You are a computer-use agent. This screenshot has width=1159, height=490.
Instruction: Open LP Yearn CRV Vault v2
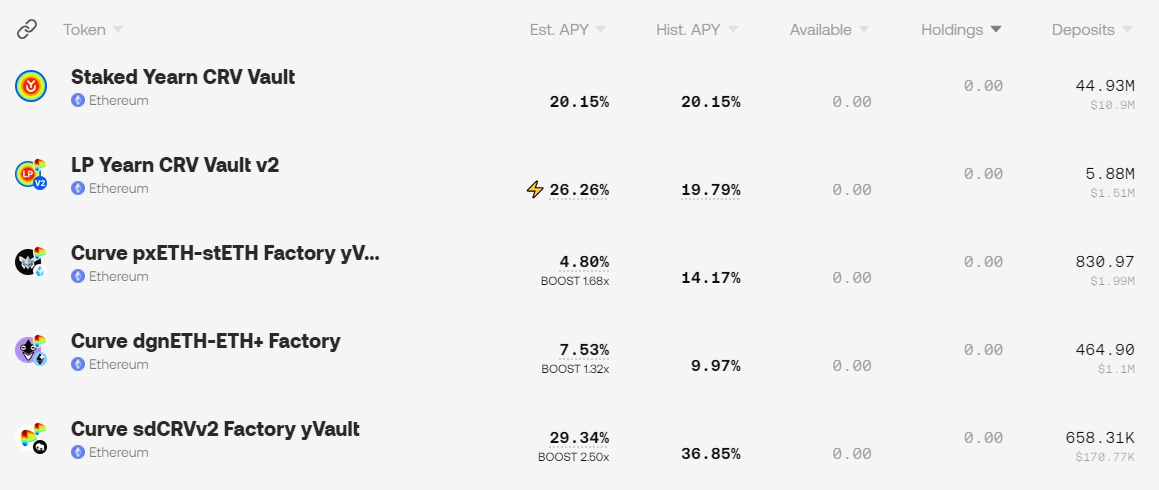[175, 165]
